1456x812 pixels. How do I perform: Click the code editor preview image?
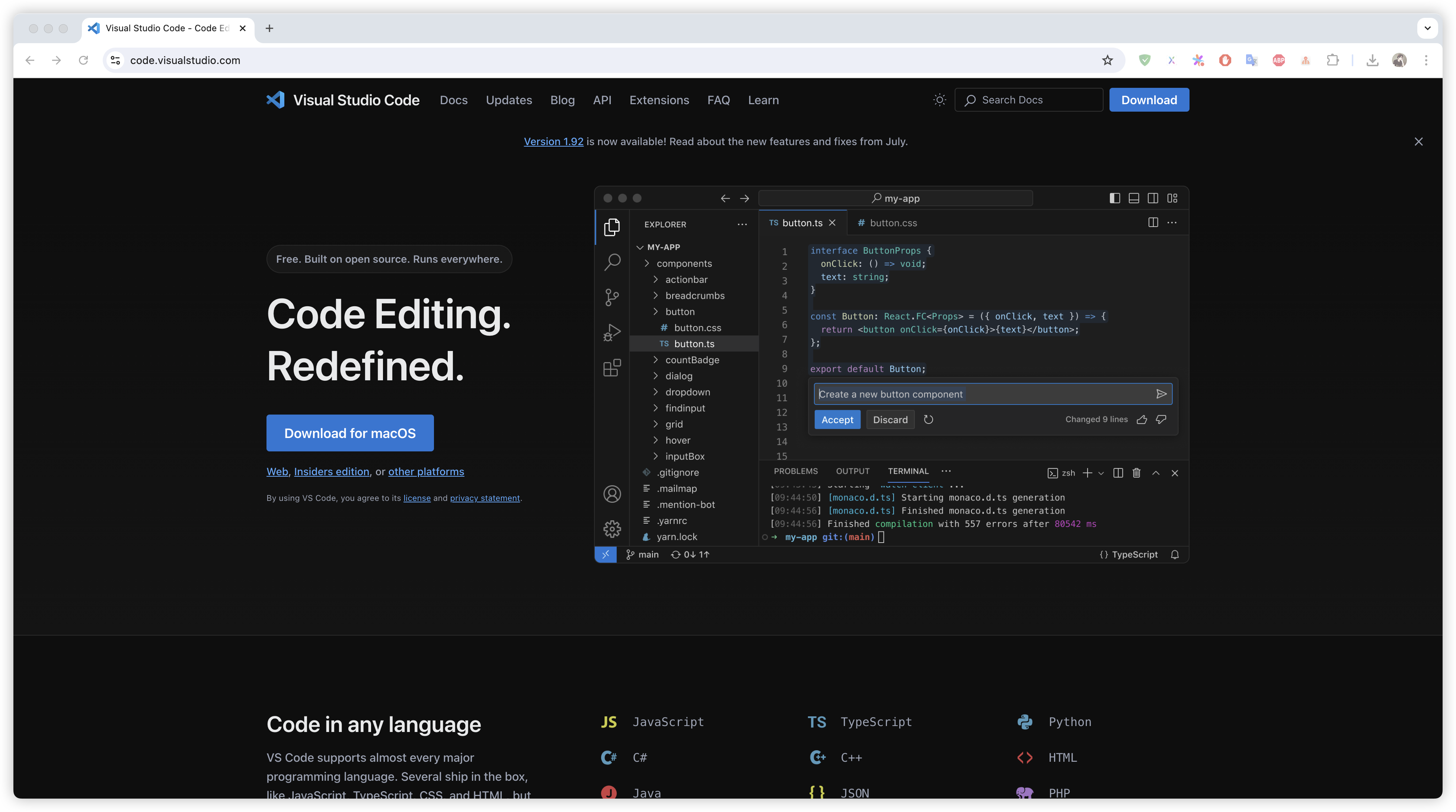[x=891, y=374]
